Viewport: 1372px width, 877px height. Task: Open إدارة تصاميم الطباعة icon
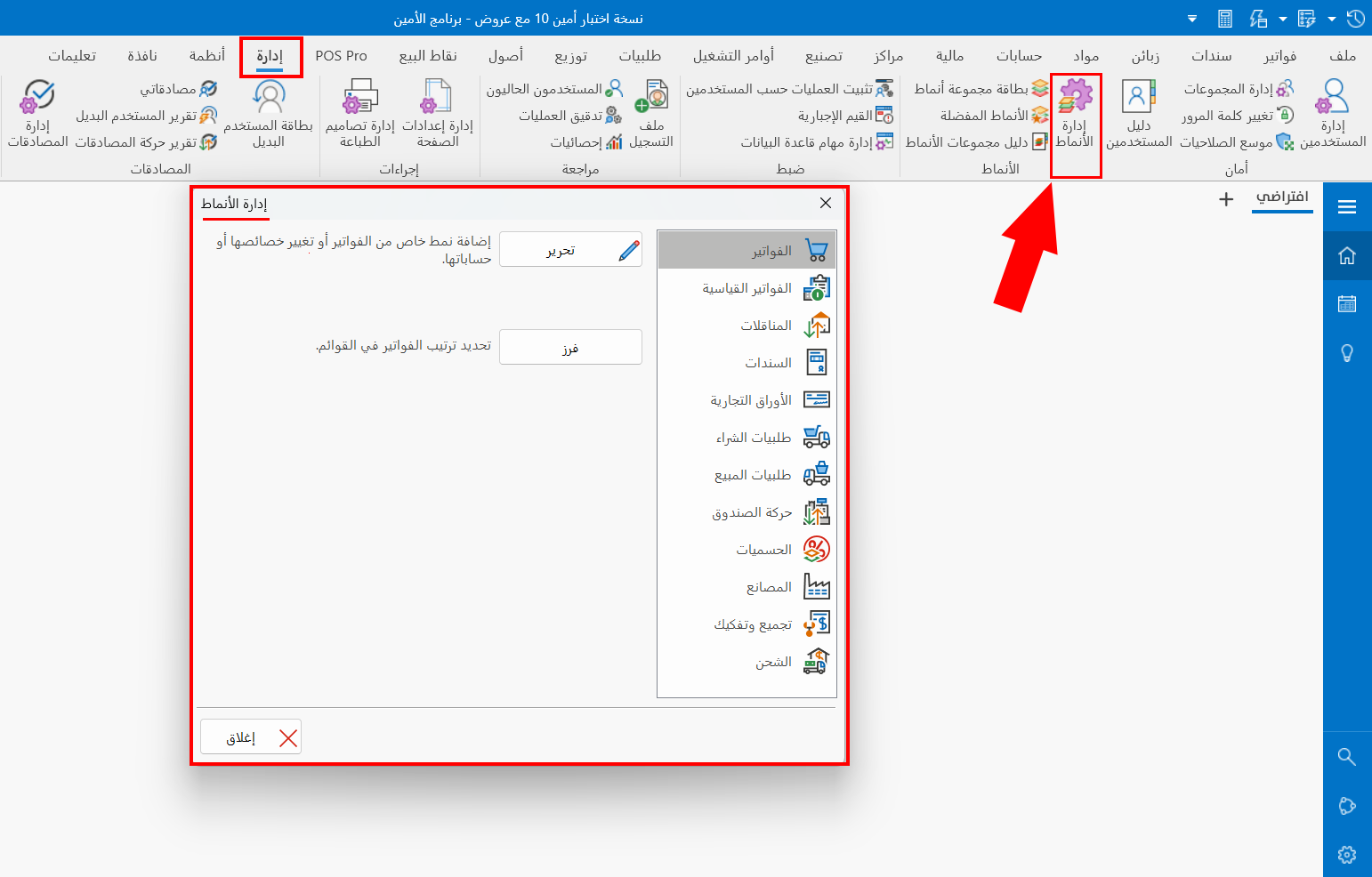[359, 113]
